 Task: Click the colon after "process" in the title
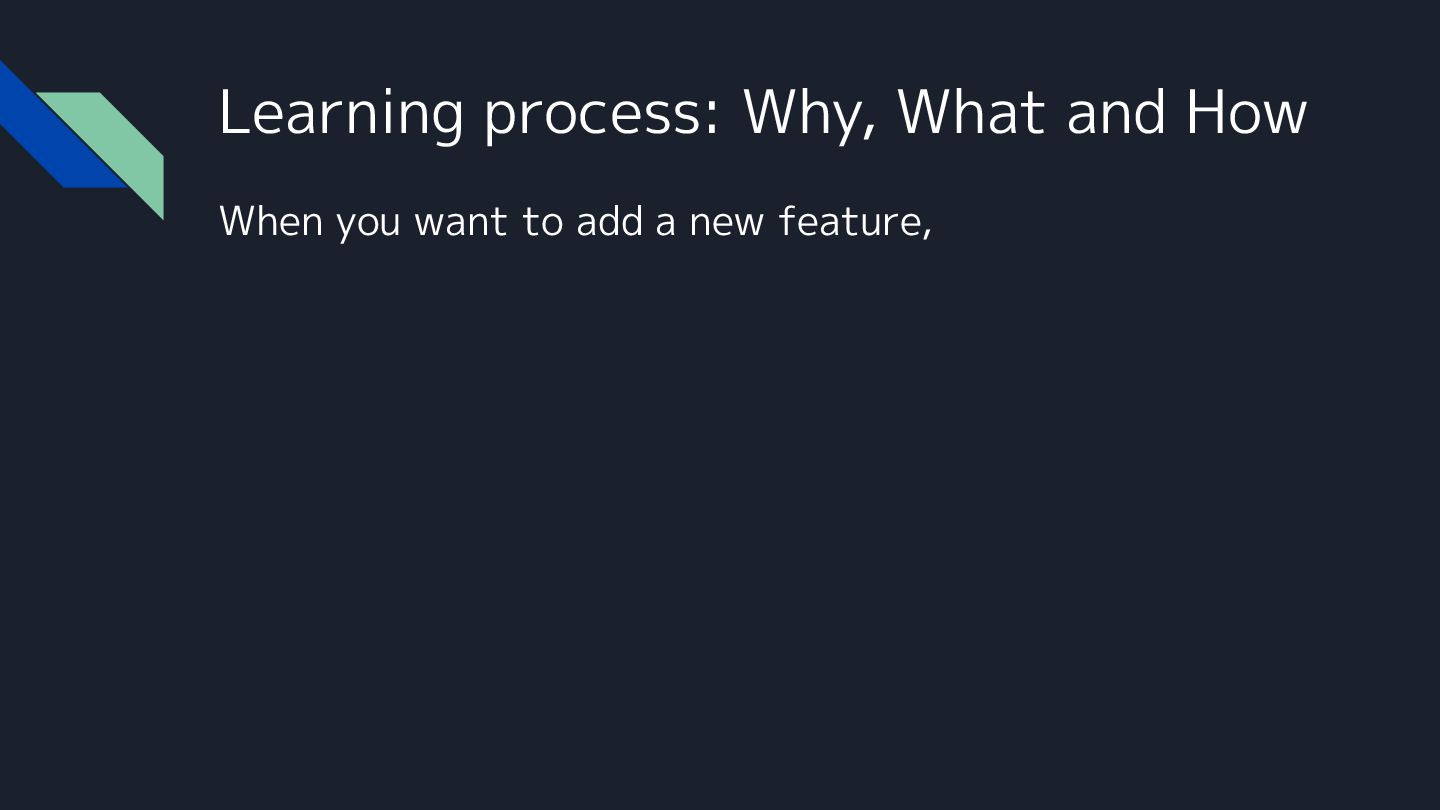712,118
